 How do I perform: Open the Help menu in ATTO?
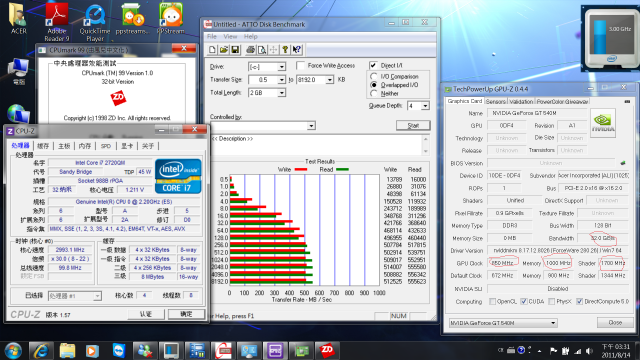(251, 36)
